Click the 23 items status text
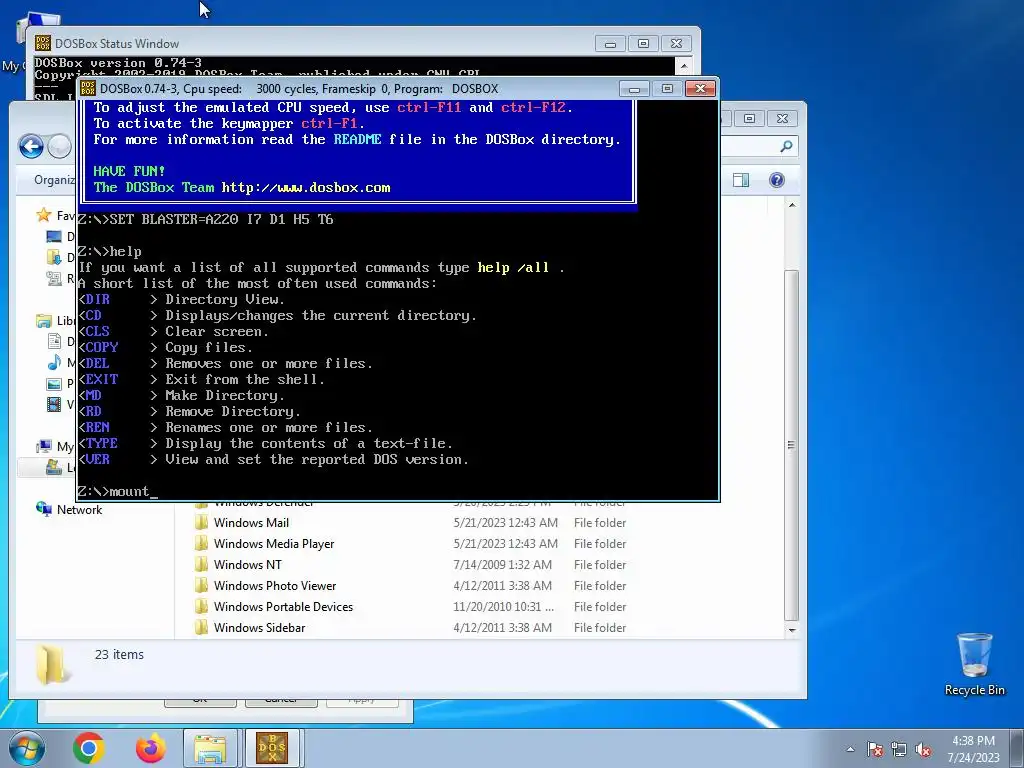This screenshot has width=1024, height=768. (119, 654)
